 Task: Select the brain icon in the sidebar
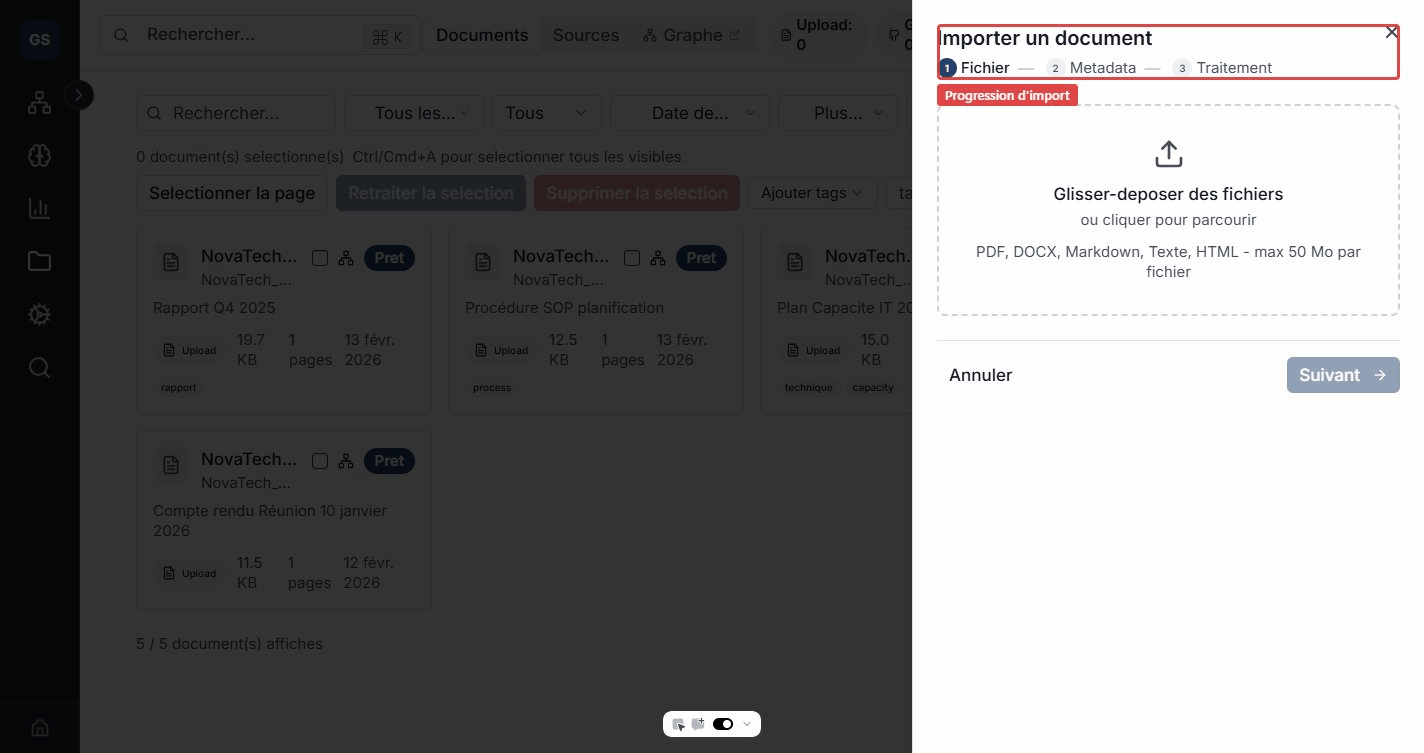40,155
